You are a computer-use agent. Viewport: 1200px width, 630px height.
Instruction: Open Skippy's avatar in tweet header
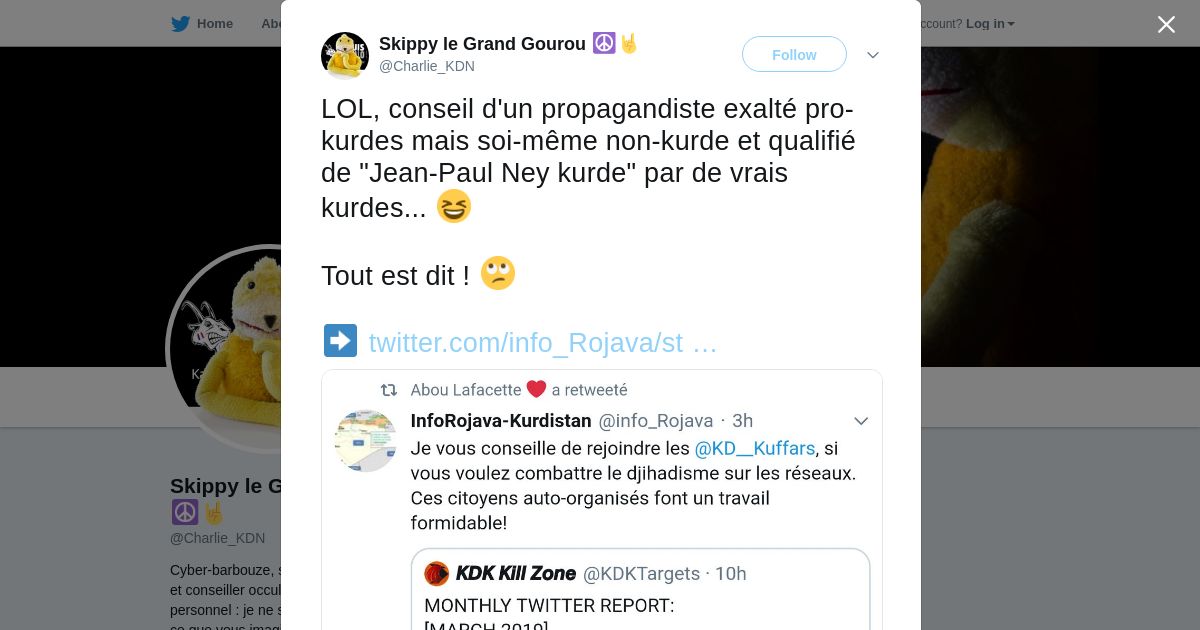click(x=345, y=55)
